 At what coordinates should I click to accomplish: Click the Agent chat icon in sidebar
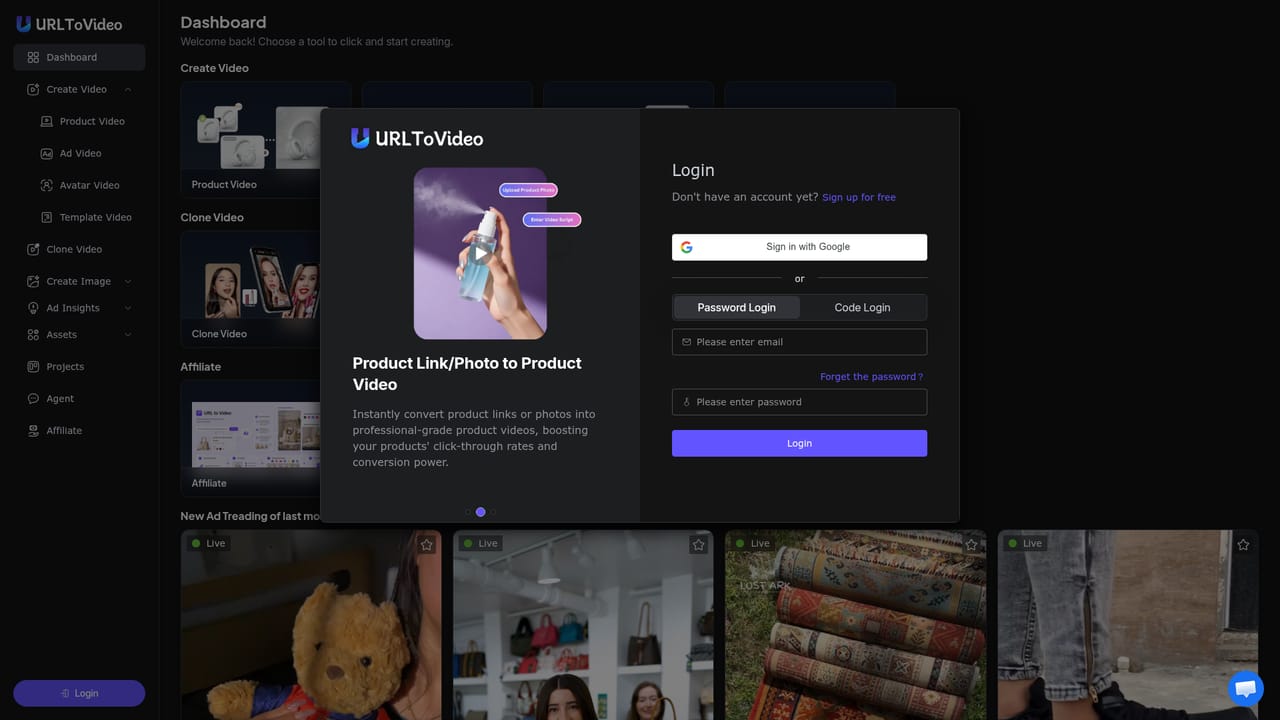coord(33,399)
